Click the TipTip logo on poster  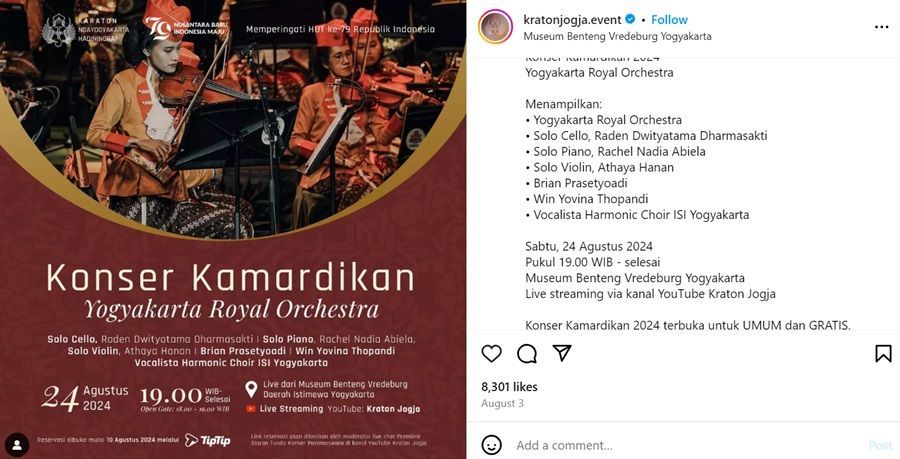point(208,440)
